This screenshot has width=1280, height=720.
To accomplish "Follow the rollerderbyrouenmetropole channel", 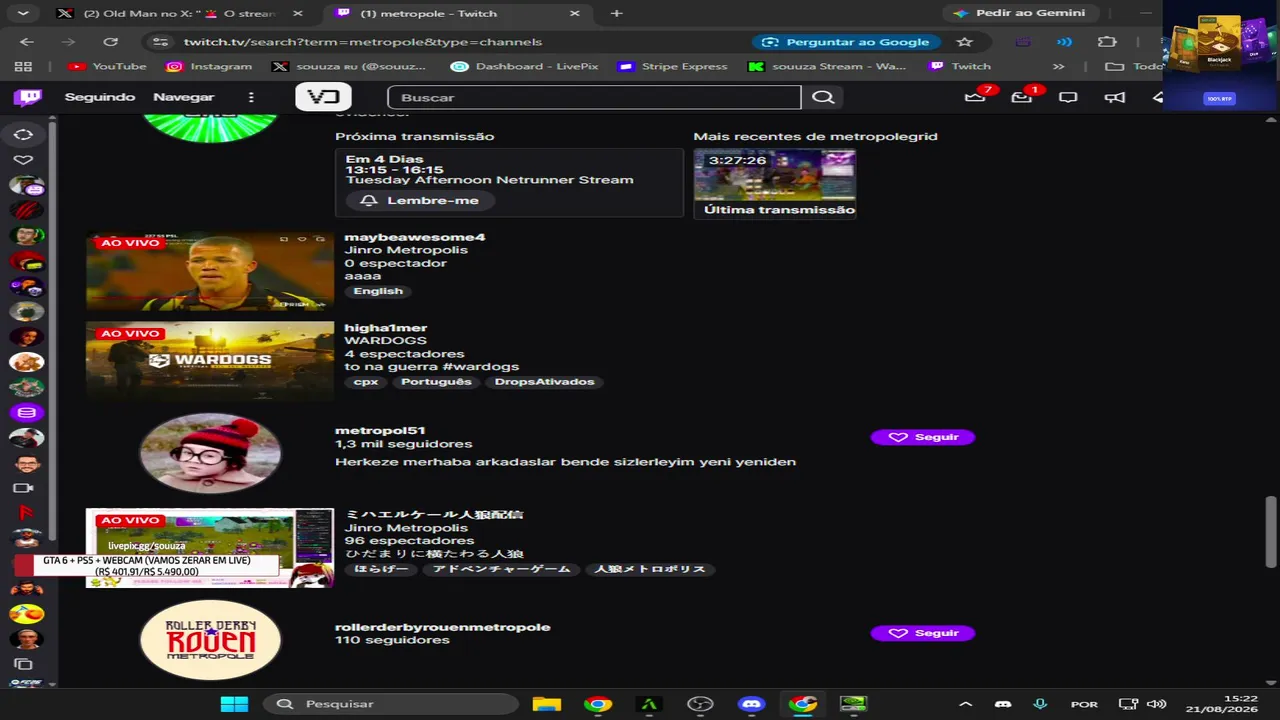I will click(x=922, y=633).
